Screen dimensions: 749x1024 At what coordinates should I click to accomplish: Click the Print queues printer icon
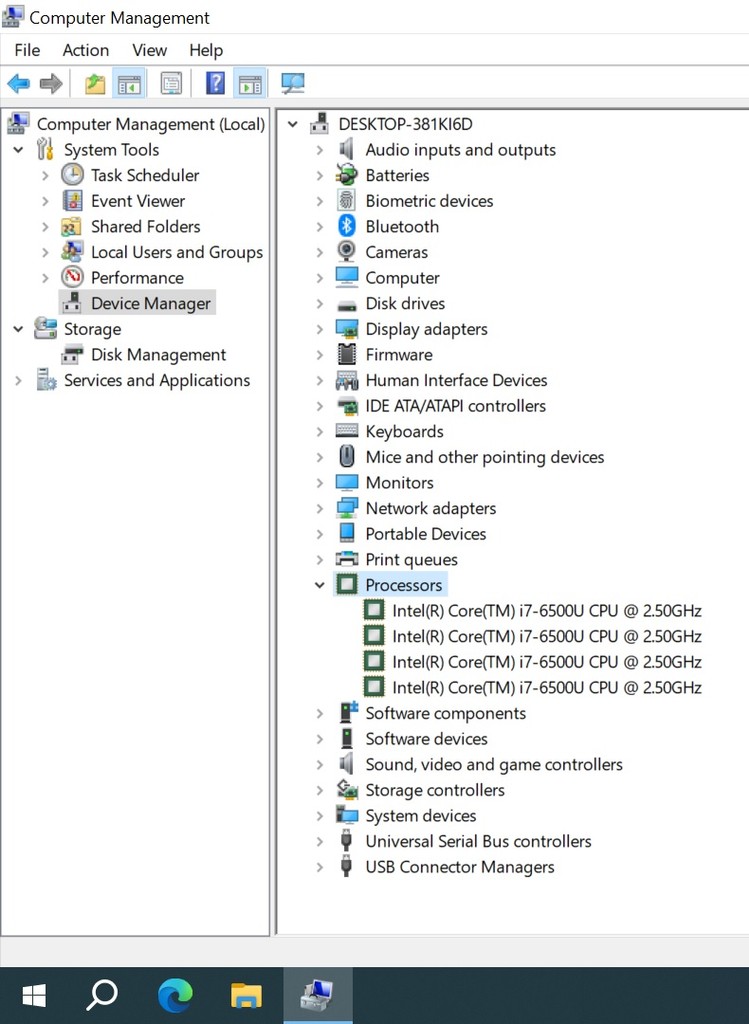347,559
